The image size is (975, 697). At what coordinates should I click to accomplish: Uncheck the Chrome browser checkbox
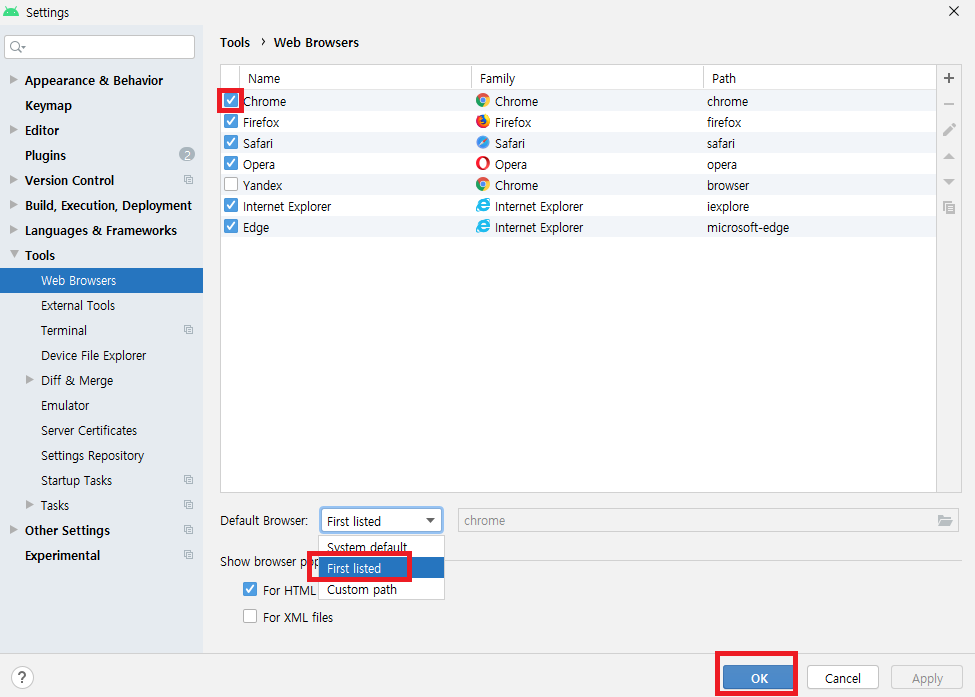[231, 100]
